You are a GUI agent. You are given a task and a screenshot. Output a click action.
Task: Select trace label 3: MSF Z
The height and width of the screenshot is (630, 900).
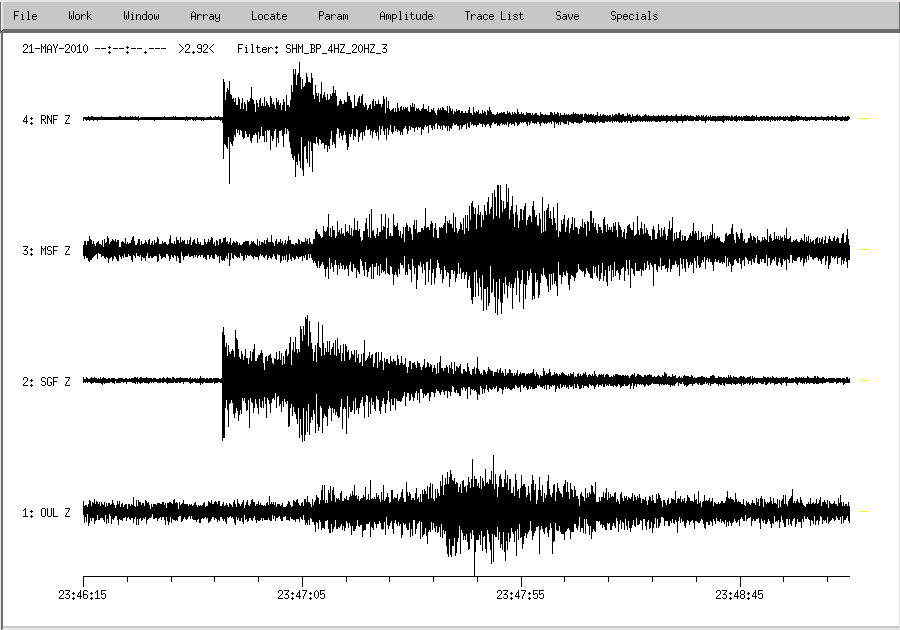tap(46, 251)
